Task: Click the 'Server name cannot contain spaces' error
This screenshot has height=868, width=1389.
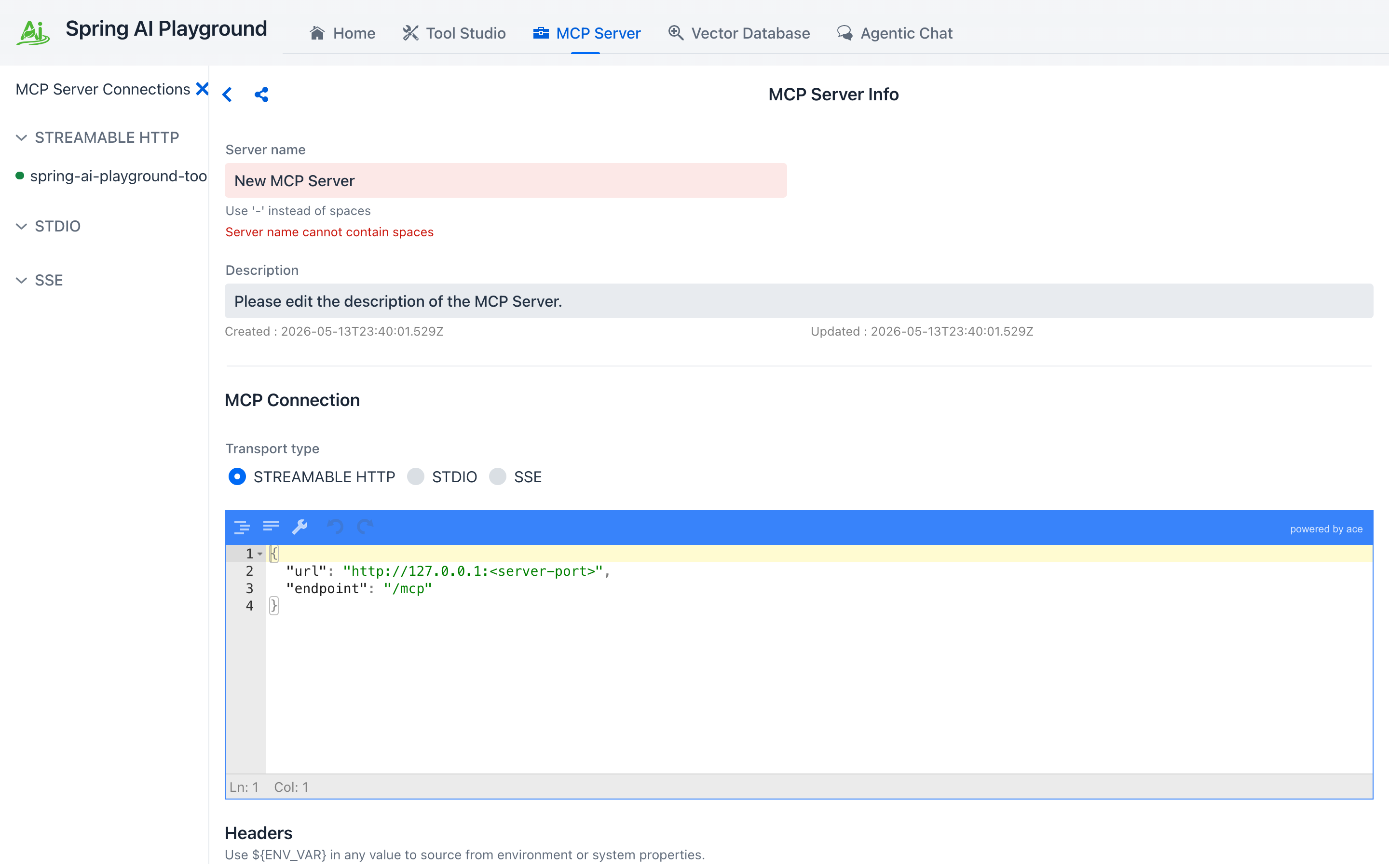Action: point(329,232)
